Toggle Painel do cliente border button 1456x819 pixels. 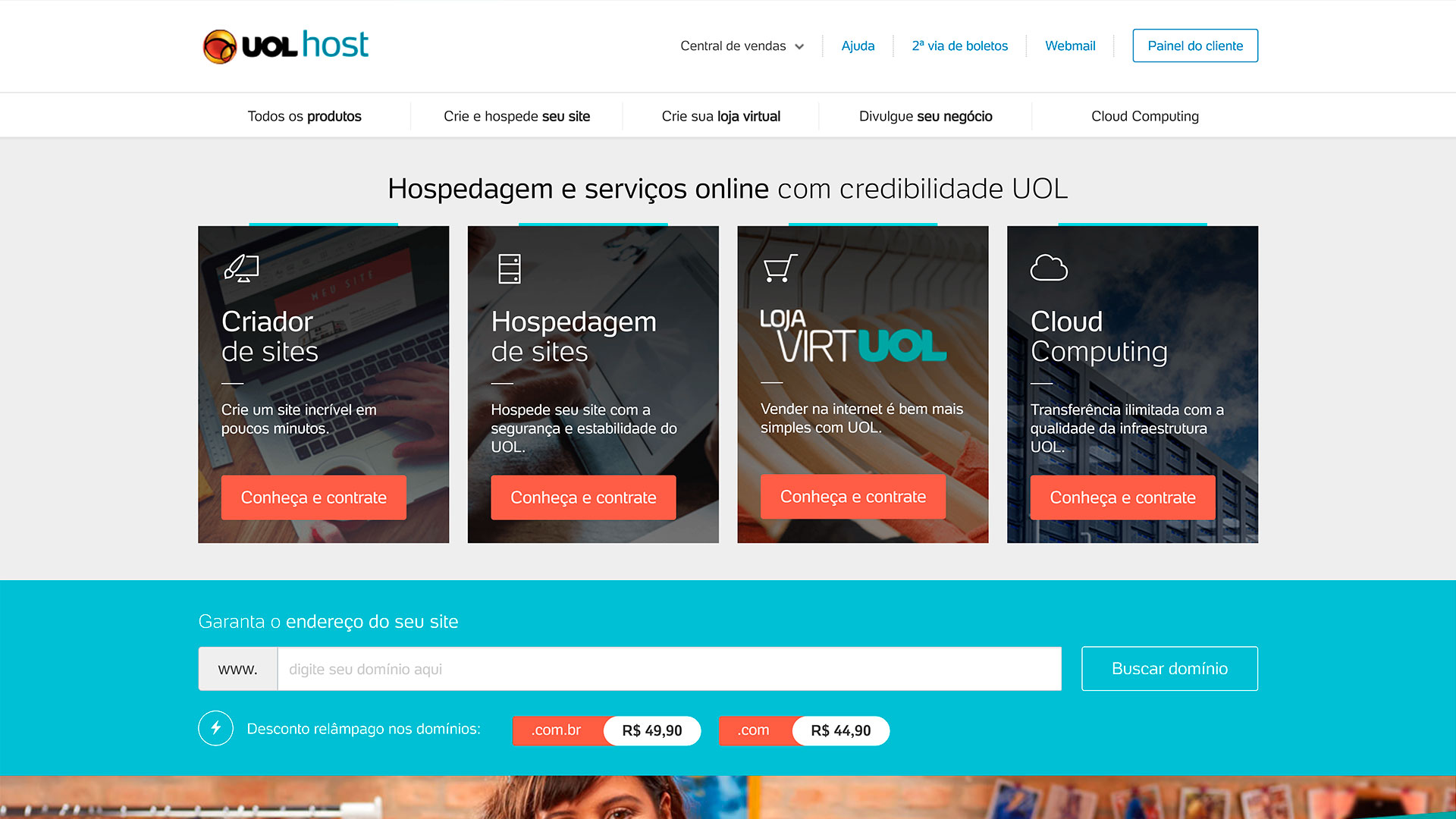coord(1196,45)
